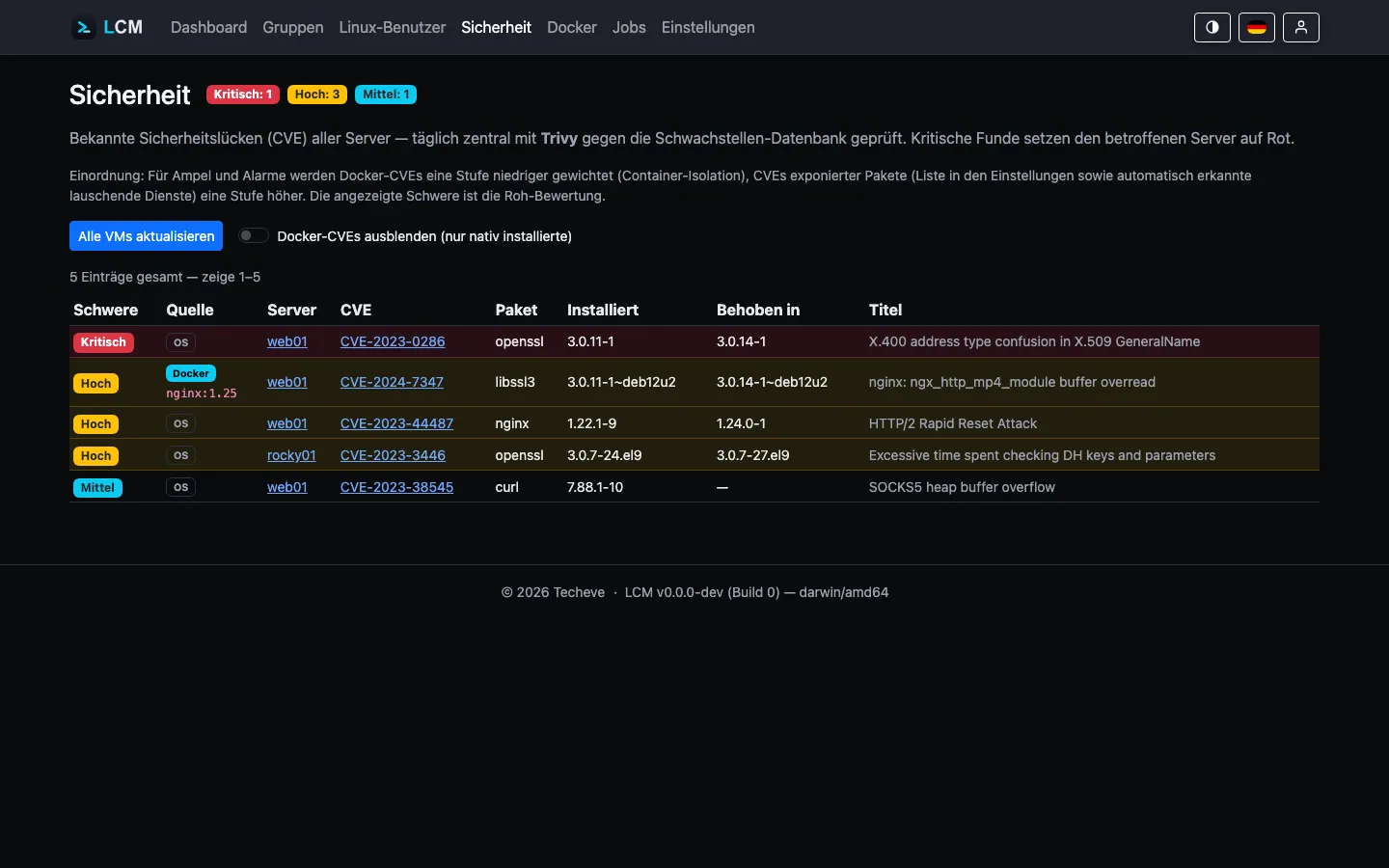Click installed version 7.88.1-10
This screenshot has height=868, width=1389.
(x=595, y=487)
